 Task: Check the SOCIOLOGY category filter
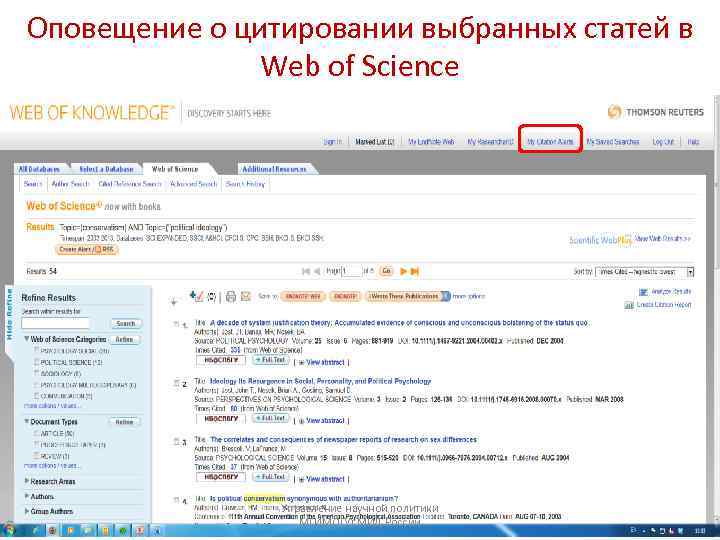click(x=36, y=373)
